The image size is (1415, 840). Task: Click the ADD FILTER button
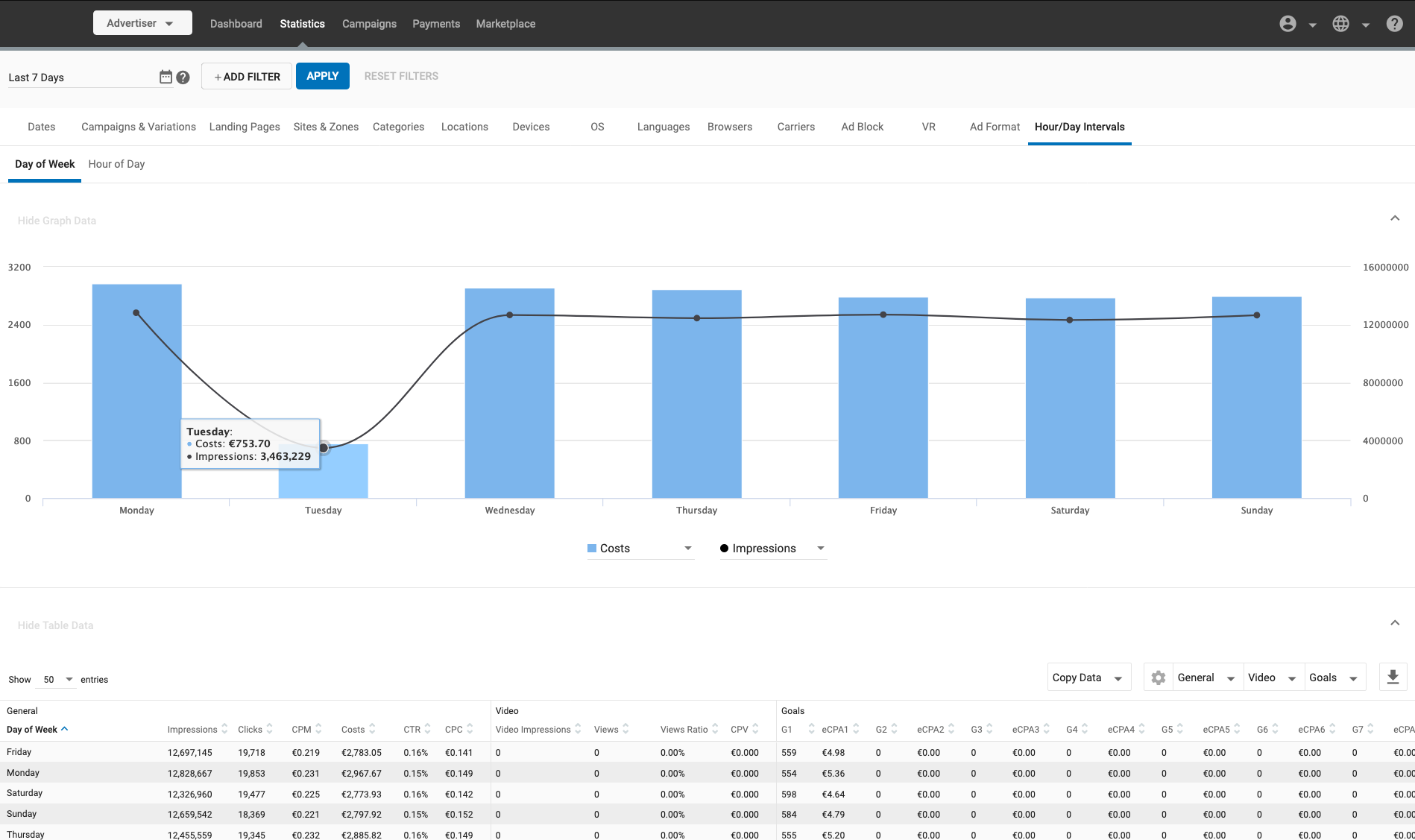247,77
